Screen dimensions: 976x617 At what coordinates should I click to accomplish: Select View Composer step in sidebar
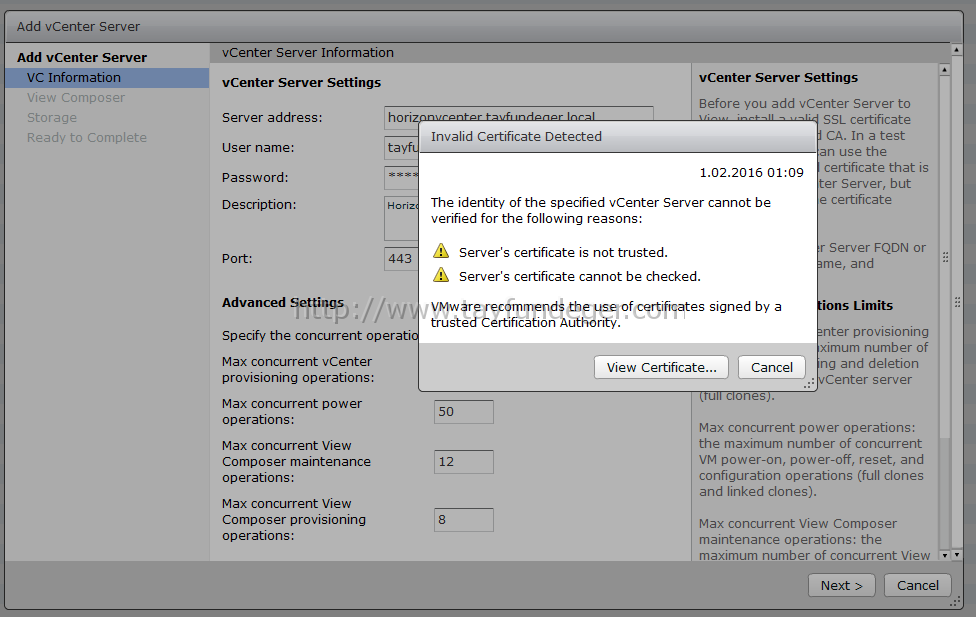click(75, 98)
